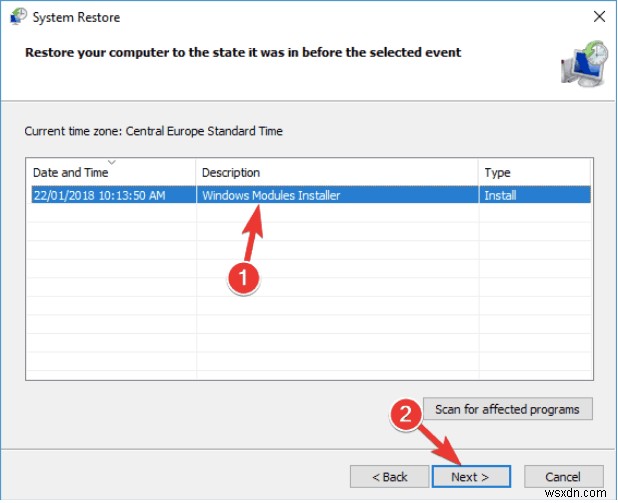The height and width of the screenshot is (503, 618).
Task: Click the System Restore title bar icon
Action: click(x=18, y=17)
